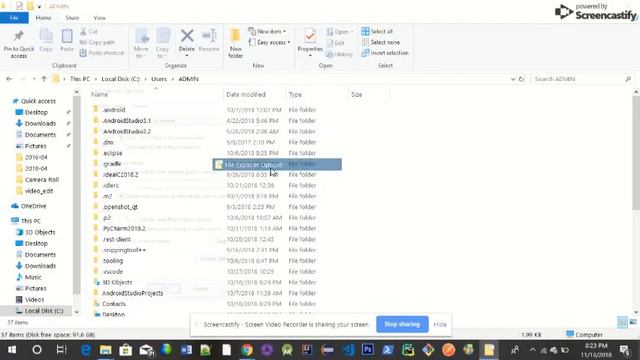
Task: Click Users breadcrumb in address bar
Action: (159, 79)
